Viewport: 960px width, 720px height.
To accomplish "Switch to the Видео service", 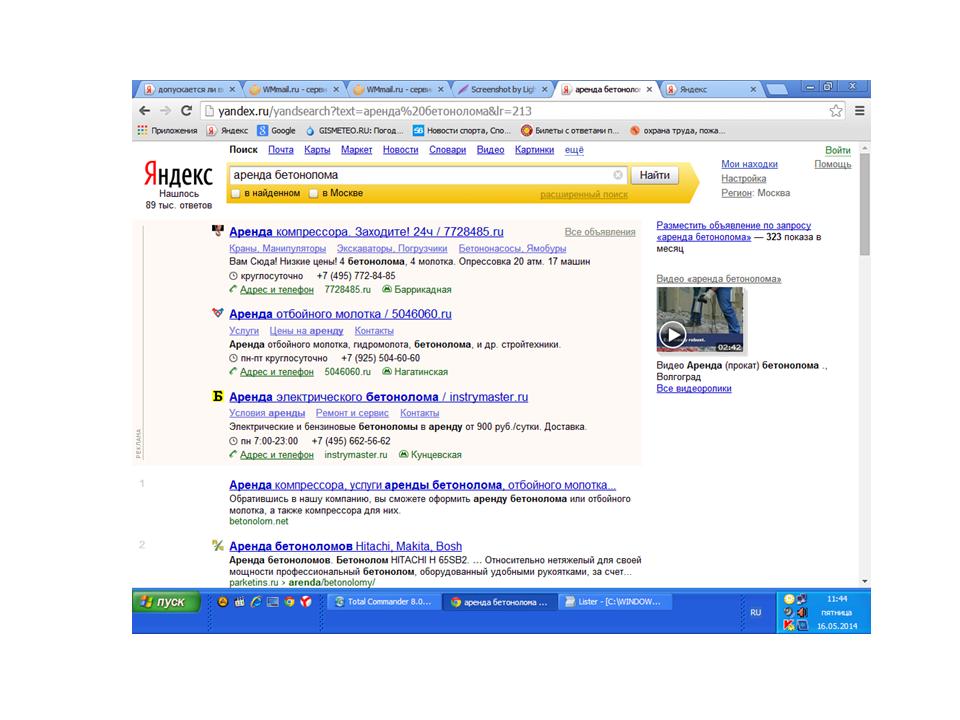I will [x=490, y=150].
